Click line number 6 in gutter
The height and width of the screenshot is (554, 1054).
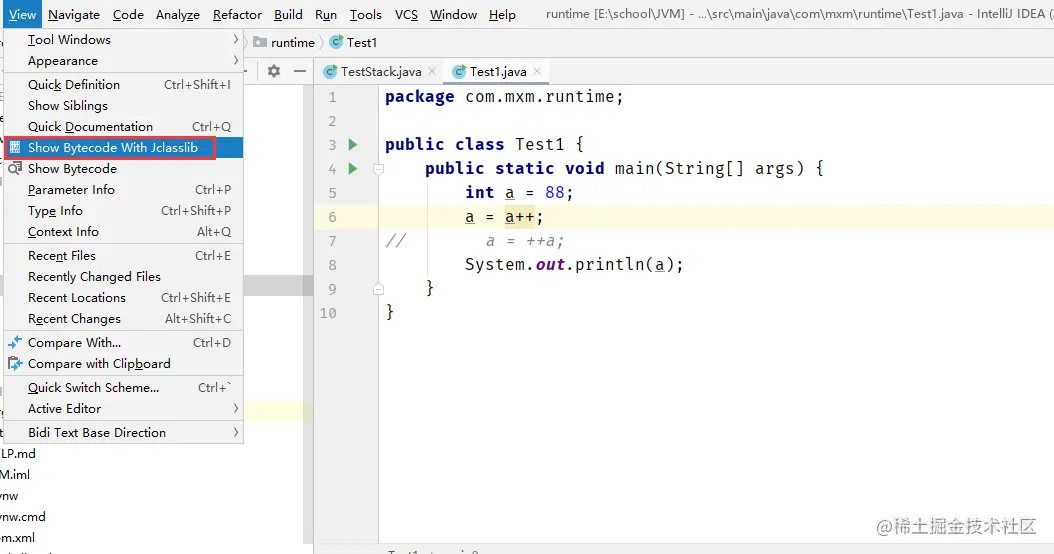coord(332,217)
